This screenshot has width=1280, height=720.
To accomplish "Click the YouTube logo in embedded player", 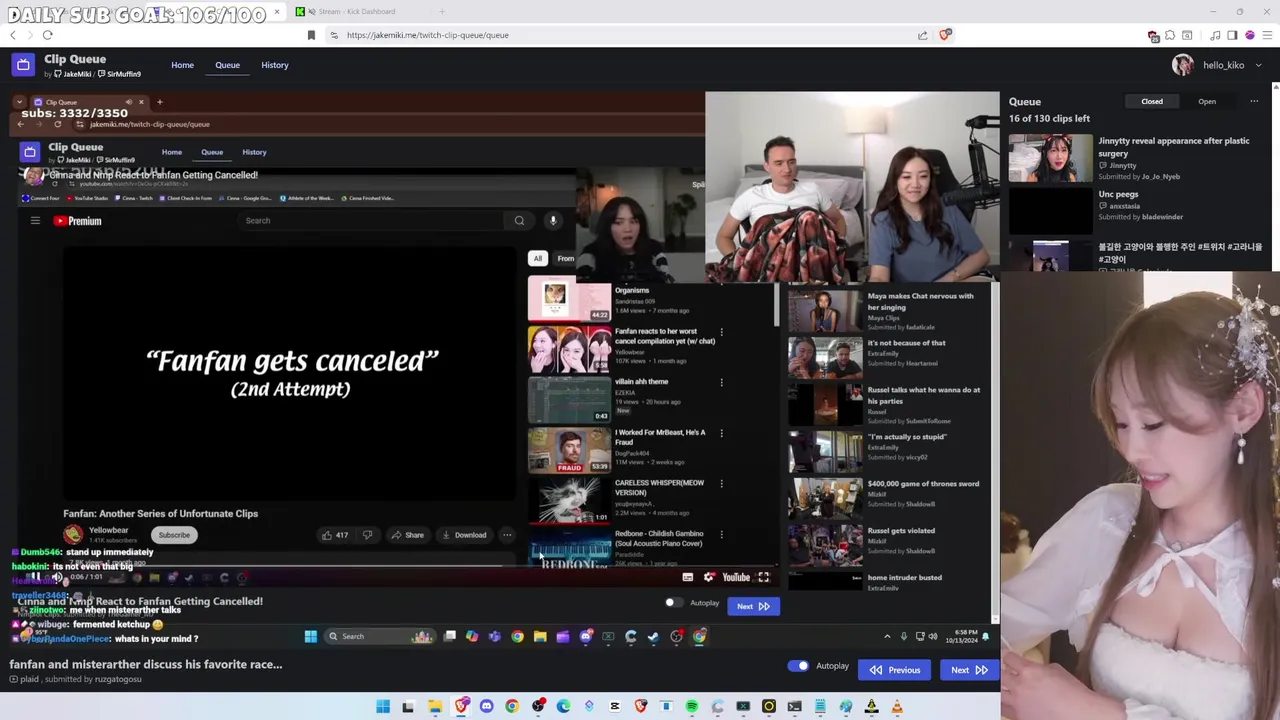I will click(736, 577).
